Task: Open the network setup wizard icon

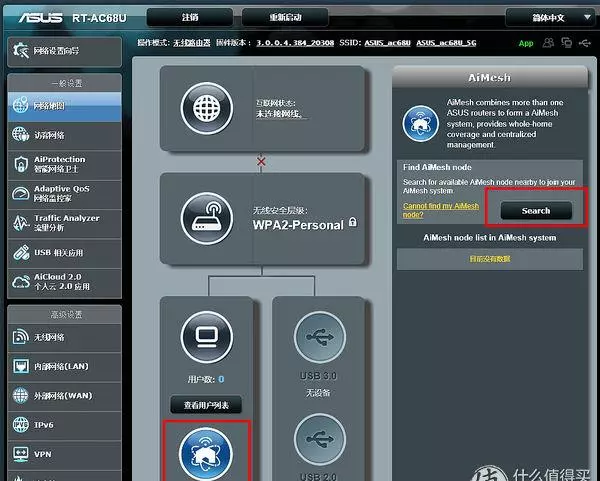Action: 21,51
